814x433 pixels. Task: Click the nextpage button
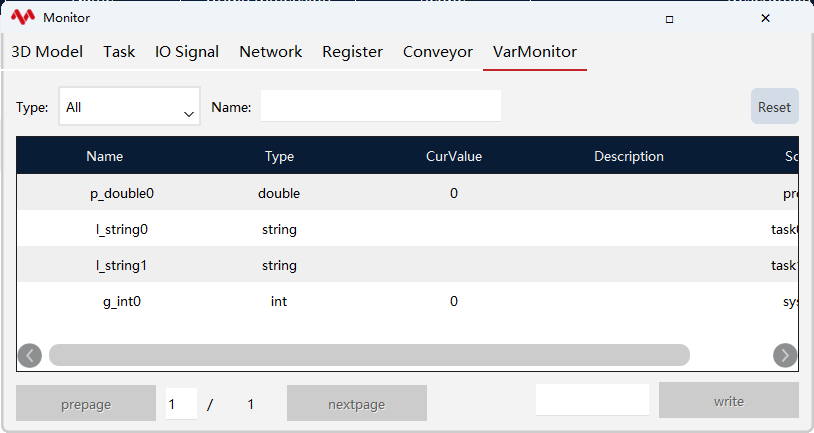[x=357, y=403]
